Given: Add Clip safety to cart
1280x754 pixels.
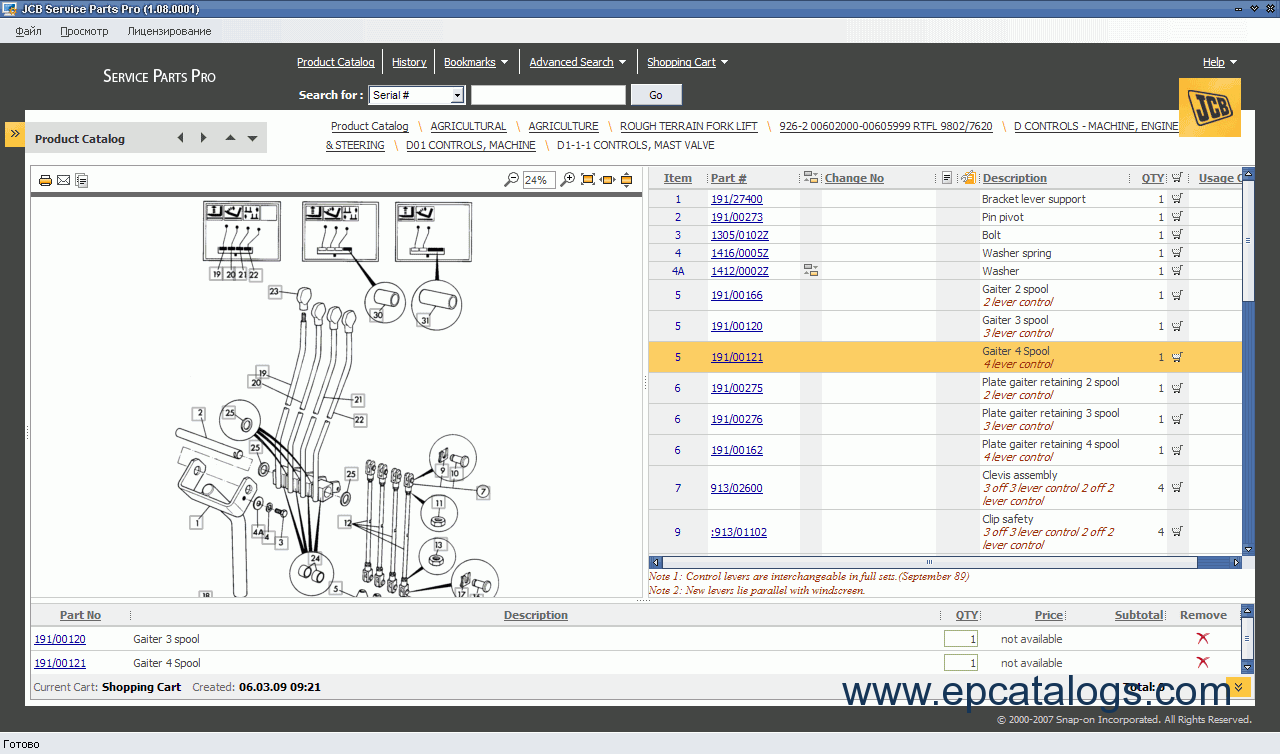Looking at the screenshot, I should pos(1177,532).
